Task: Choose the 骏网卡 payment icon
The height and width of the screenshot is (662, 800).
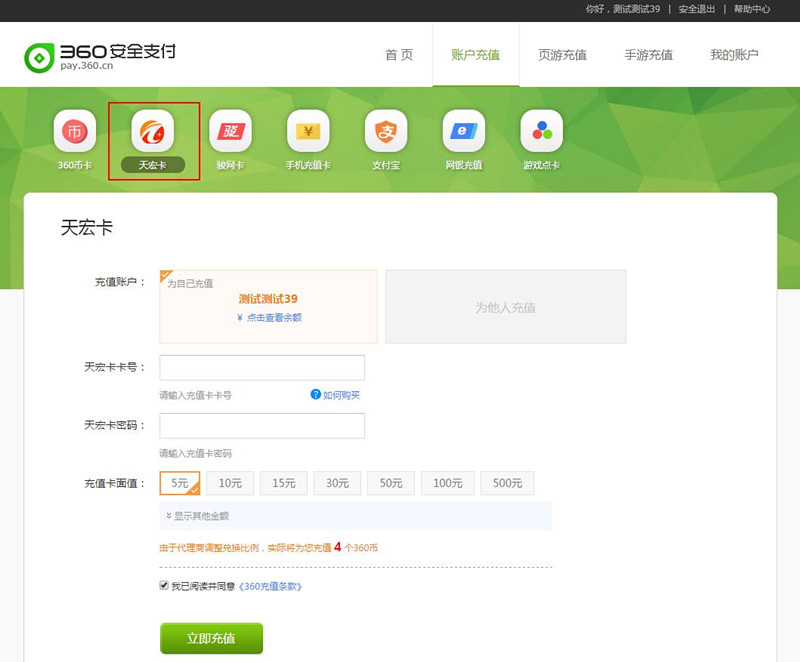Action: (231, 131)
